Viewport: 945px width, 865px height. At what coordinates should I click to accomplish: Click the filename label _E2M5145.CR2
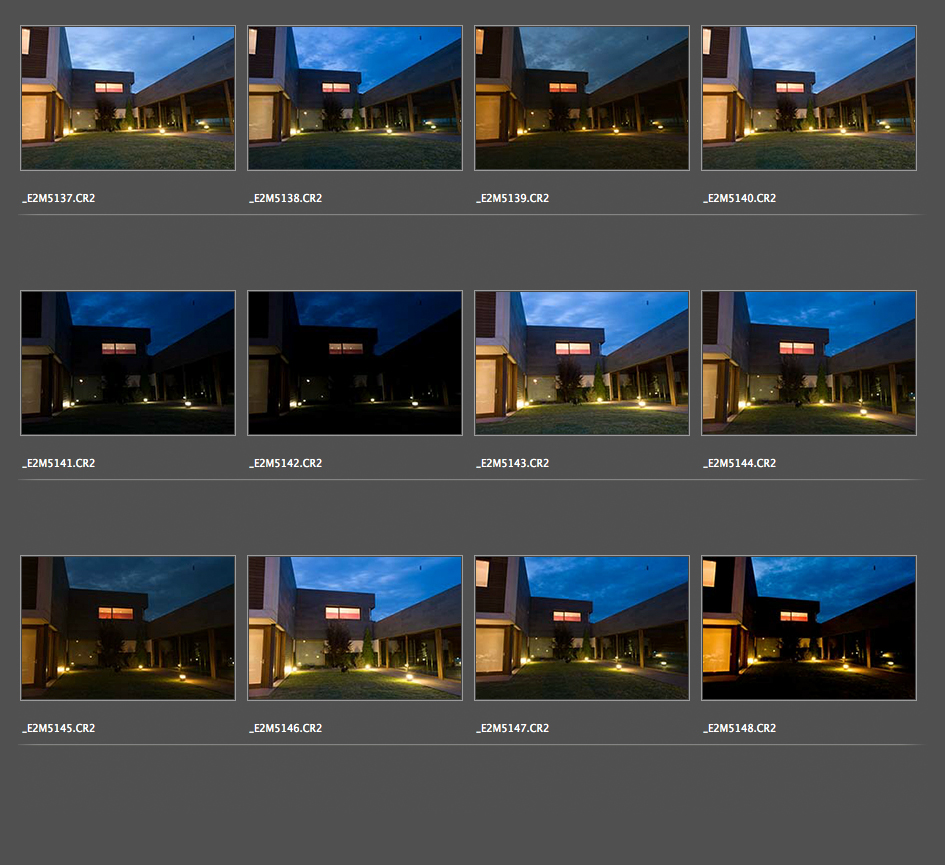pyautogui.click(x=58, y=729)
